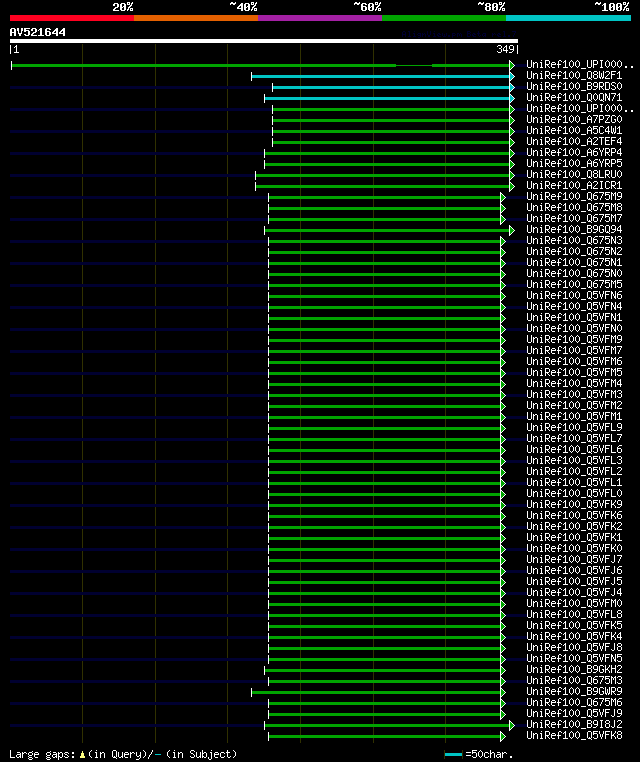Select the cyan alignment bar of UniRef100_Q0QN71

pyautogui.click(x=389, y=99)
